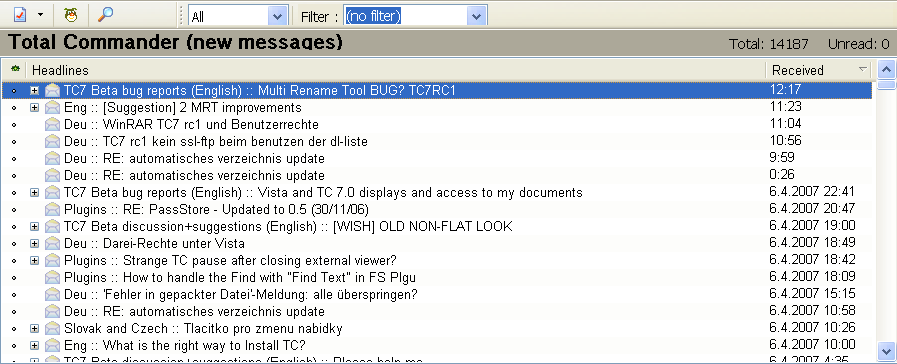Click the mark-as-read checklist toolbar icon
897x364 pixels.
pyautogui.click(x=21, y=14)
